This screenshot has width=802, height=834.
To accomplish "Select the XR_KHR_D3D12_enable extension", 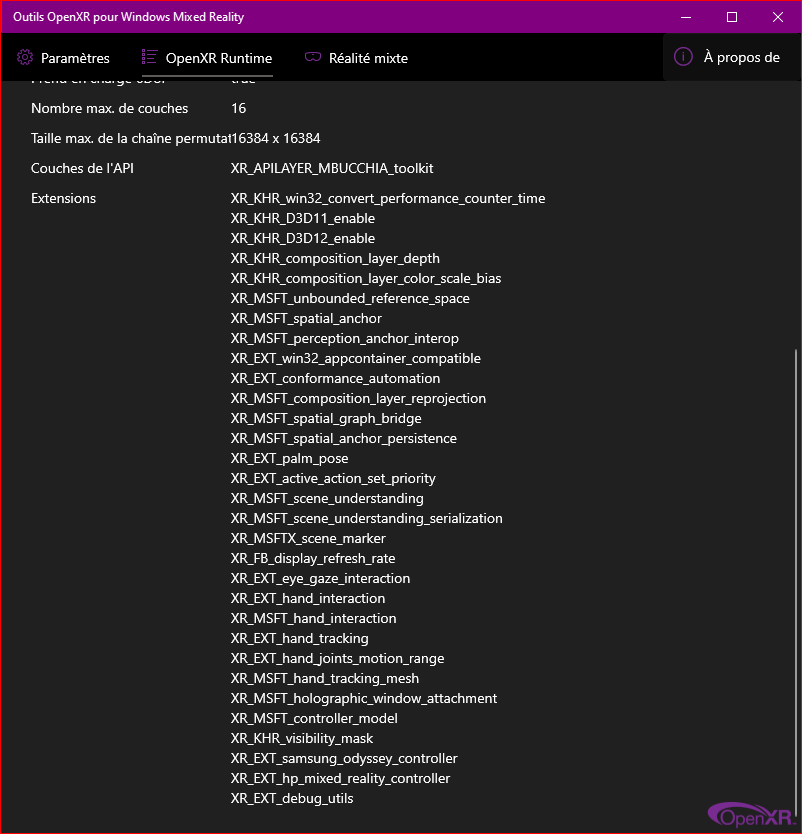I will coord(303,238).
